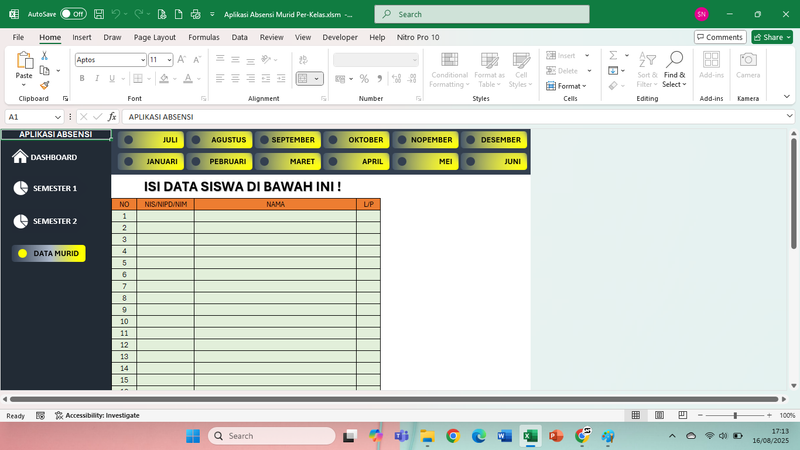Open Find & Select magnifier tool
This screenshot has width=800, height=450.
pos(675,62)
